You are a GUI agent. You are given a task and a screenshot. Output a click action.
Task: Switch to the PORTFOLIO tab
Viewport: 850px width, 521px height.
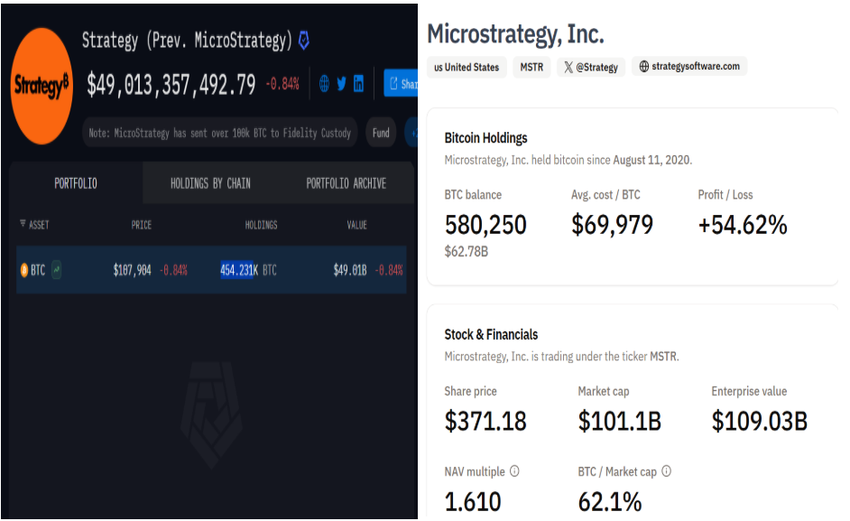pos(76,183)
